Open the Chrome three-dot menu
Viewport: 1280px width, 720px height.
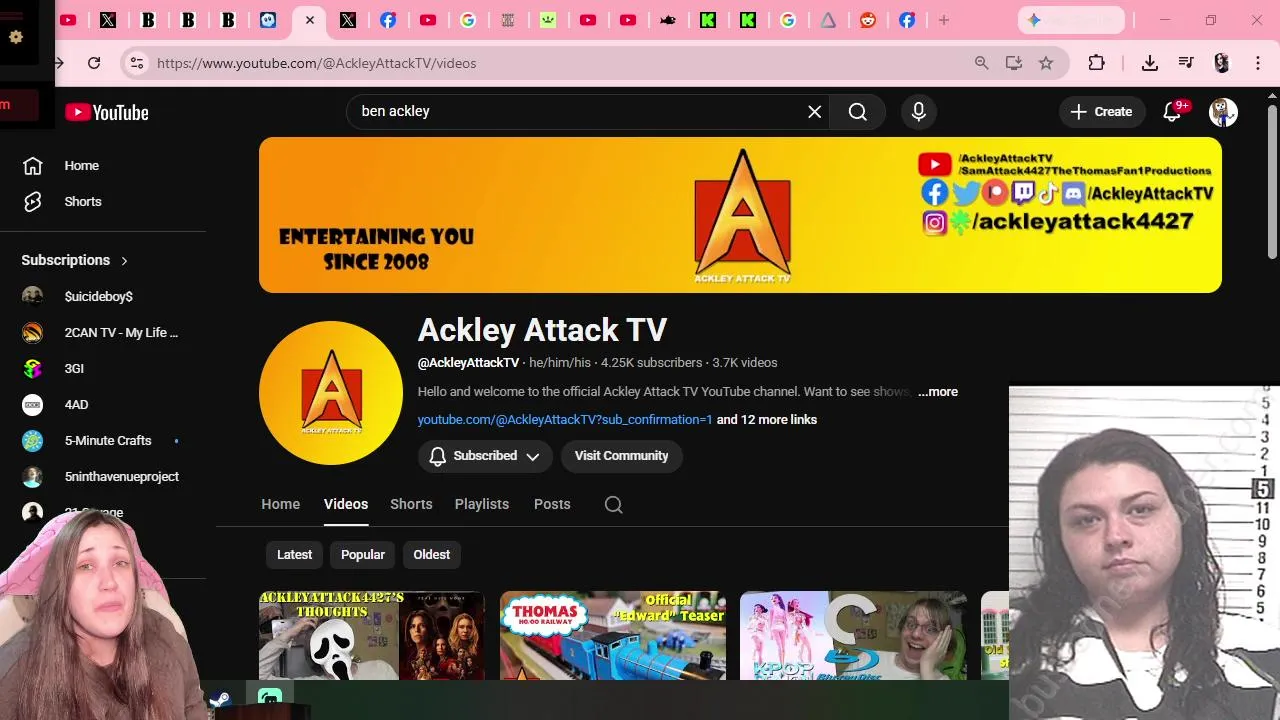pyautogui.click(x=1258, y=63)
